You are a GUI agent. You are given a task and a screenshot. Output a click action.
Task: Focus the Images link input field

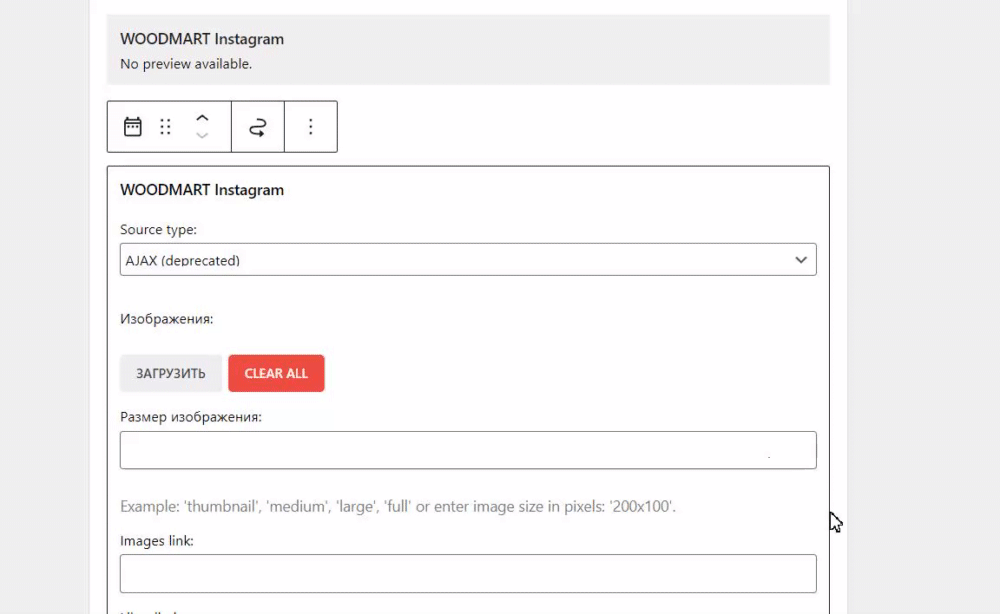coord(468,573)
